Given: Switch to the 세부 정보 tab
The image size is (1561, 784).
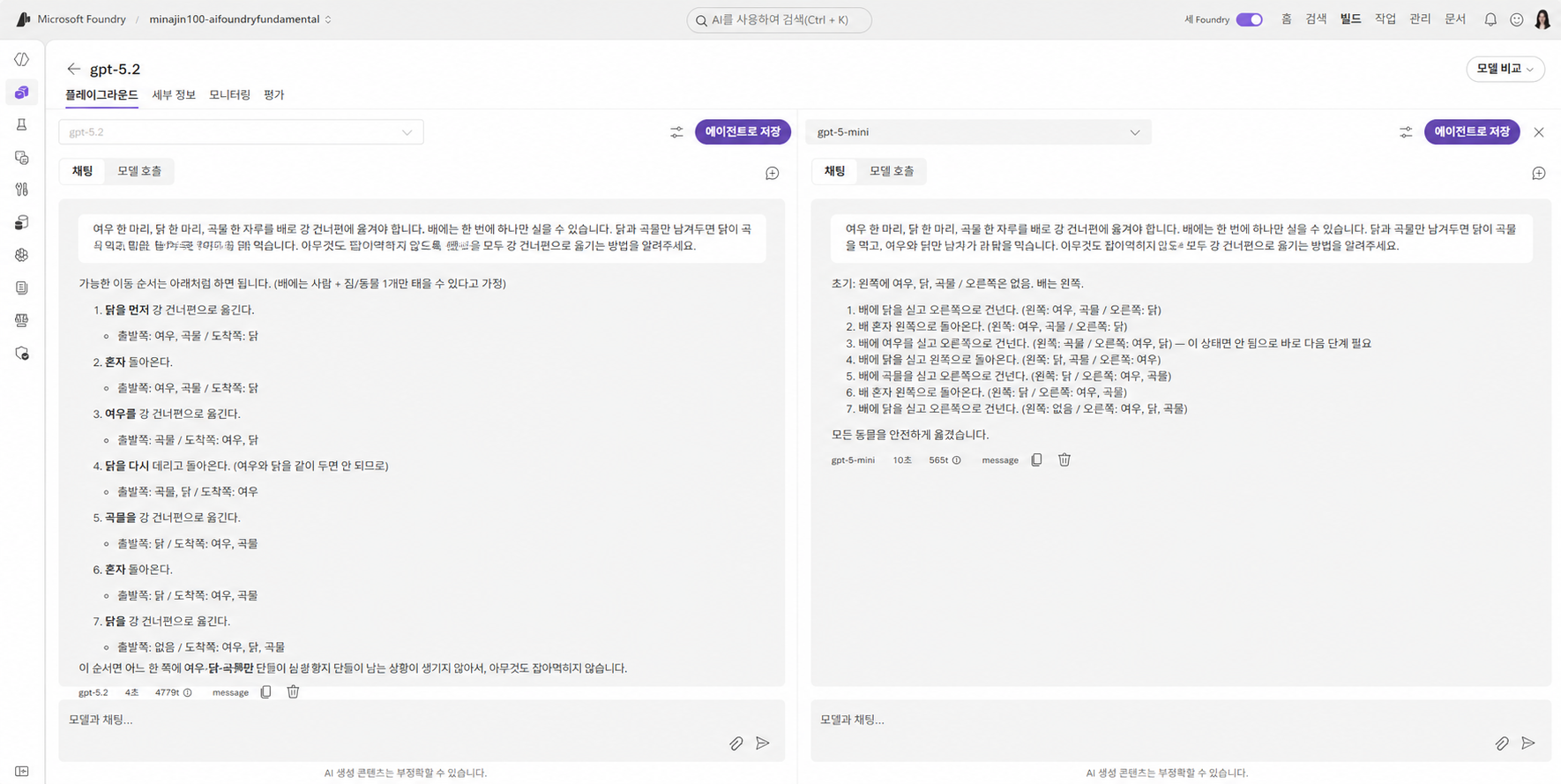Looking at the screenshot, I should click(x=174, y=95).
